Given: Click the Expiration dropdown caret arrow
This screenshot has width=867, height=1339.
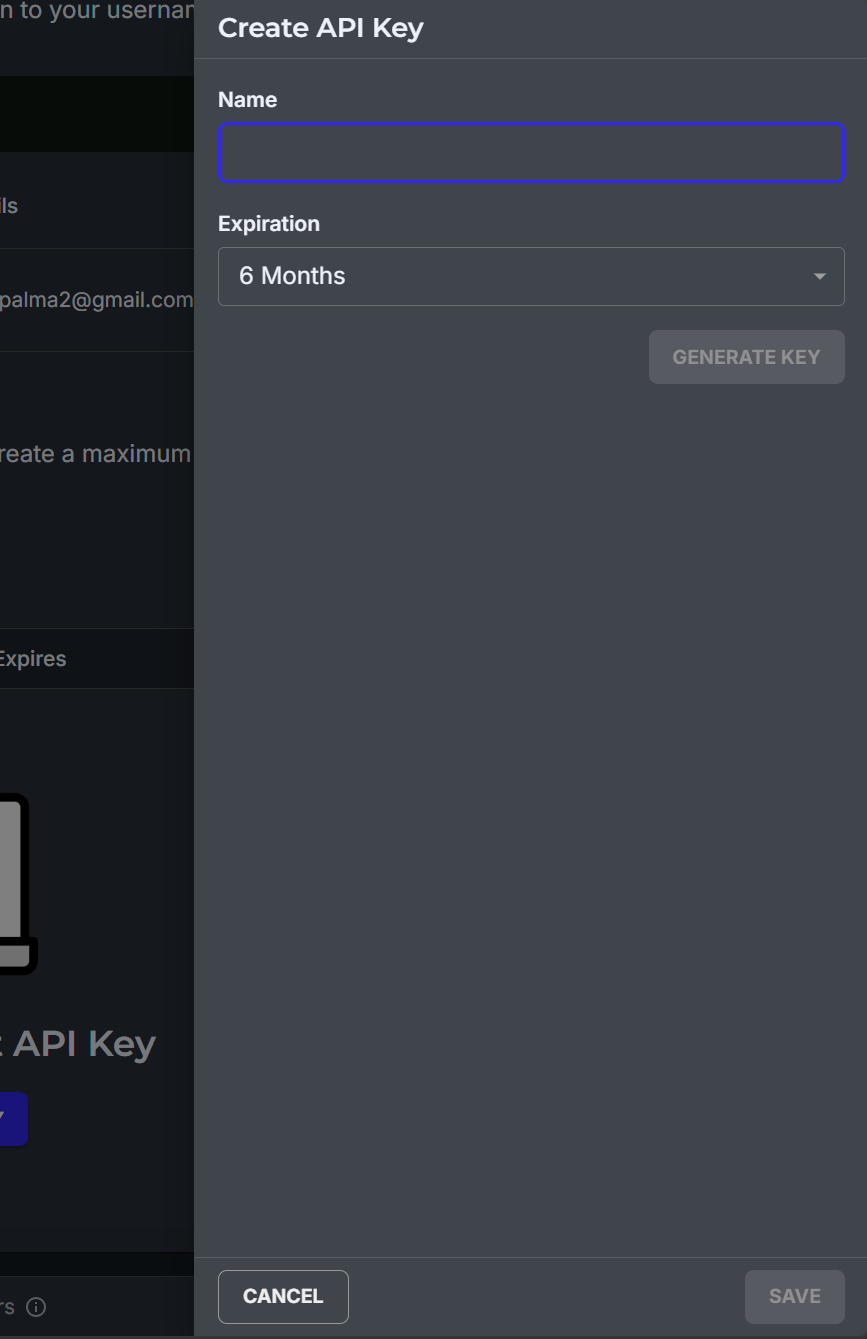Looking at the screenshot, I should pyautogui.click(x=820, y=276).
